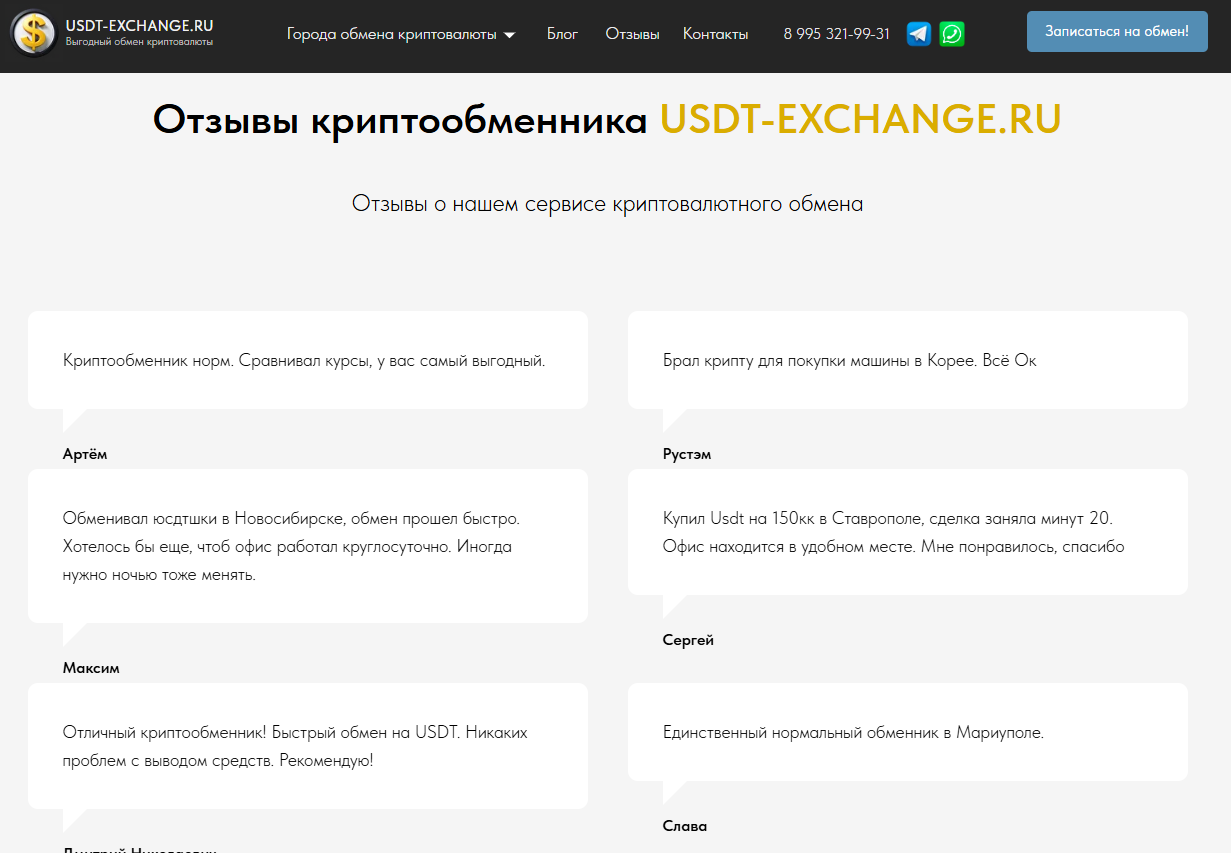This screenshot has width=1231, height=853.
Task: Select Артём's review about best rates
Action: pyautogui.click(x=308, y=360)
